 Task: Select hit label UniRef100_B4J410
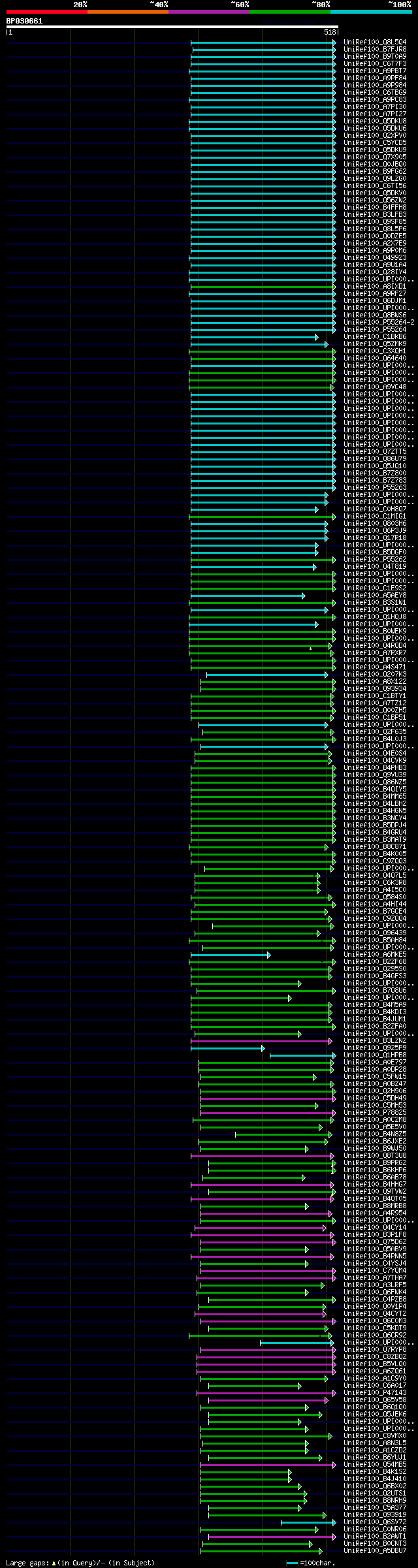[375, 1479]
